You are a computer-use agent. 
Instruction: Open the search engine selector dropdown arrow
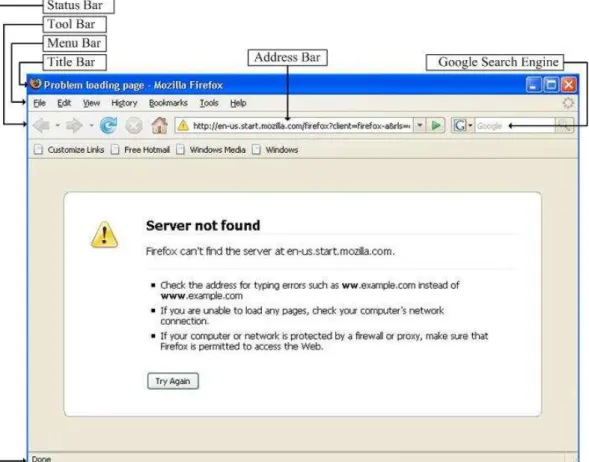pos(470,125)
